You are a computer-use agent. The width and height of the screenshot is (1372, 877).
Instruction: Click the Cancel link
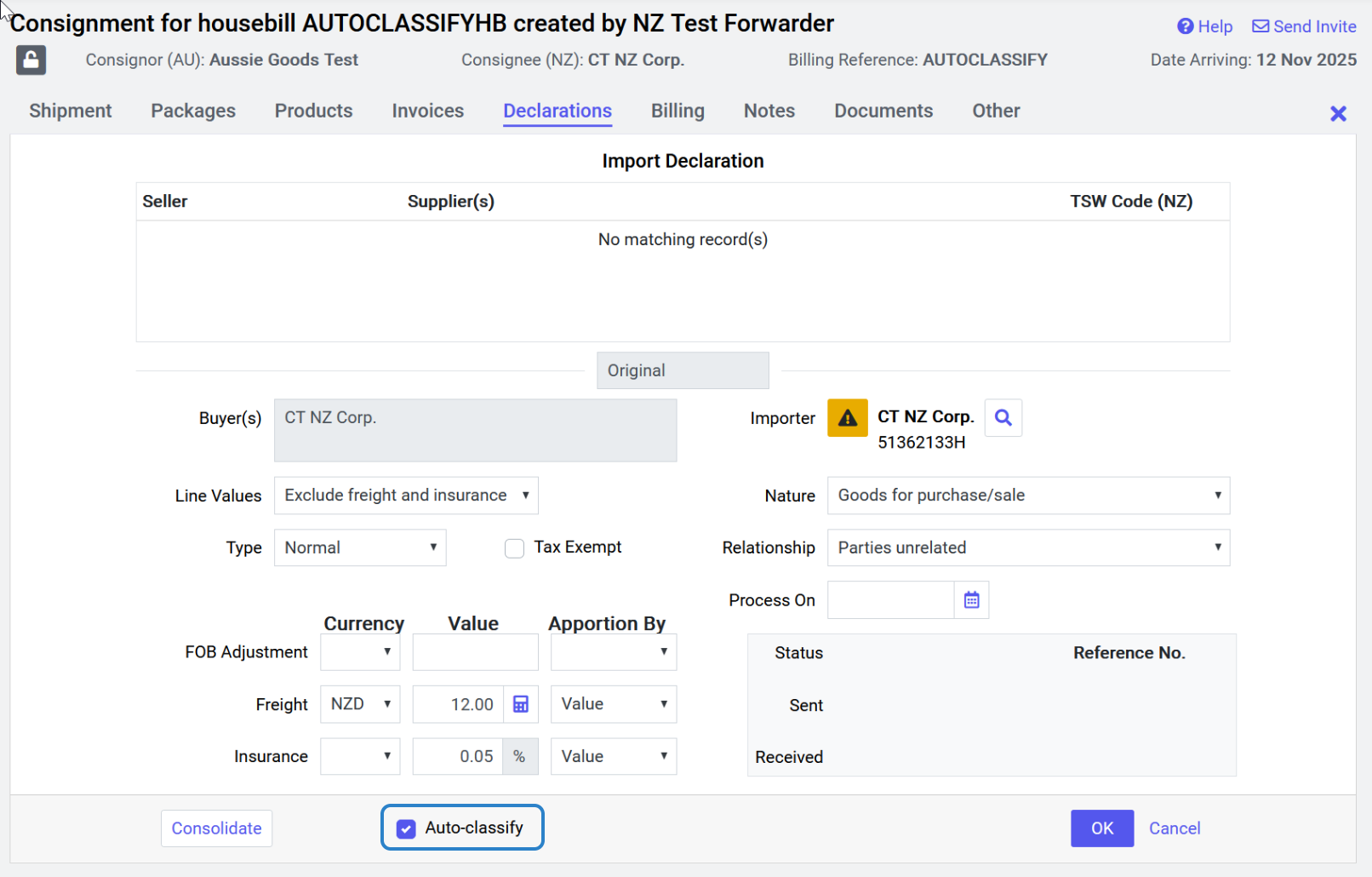coord(1174,828)
